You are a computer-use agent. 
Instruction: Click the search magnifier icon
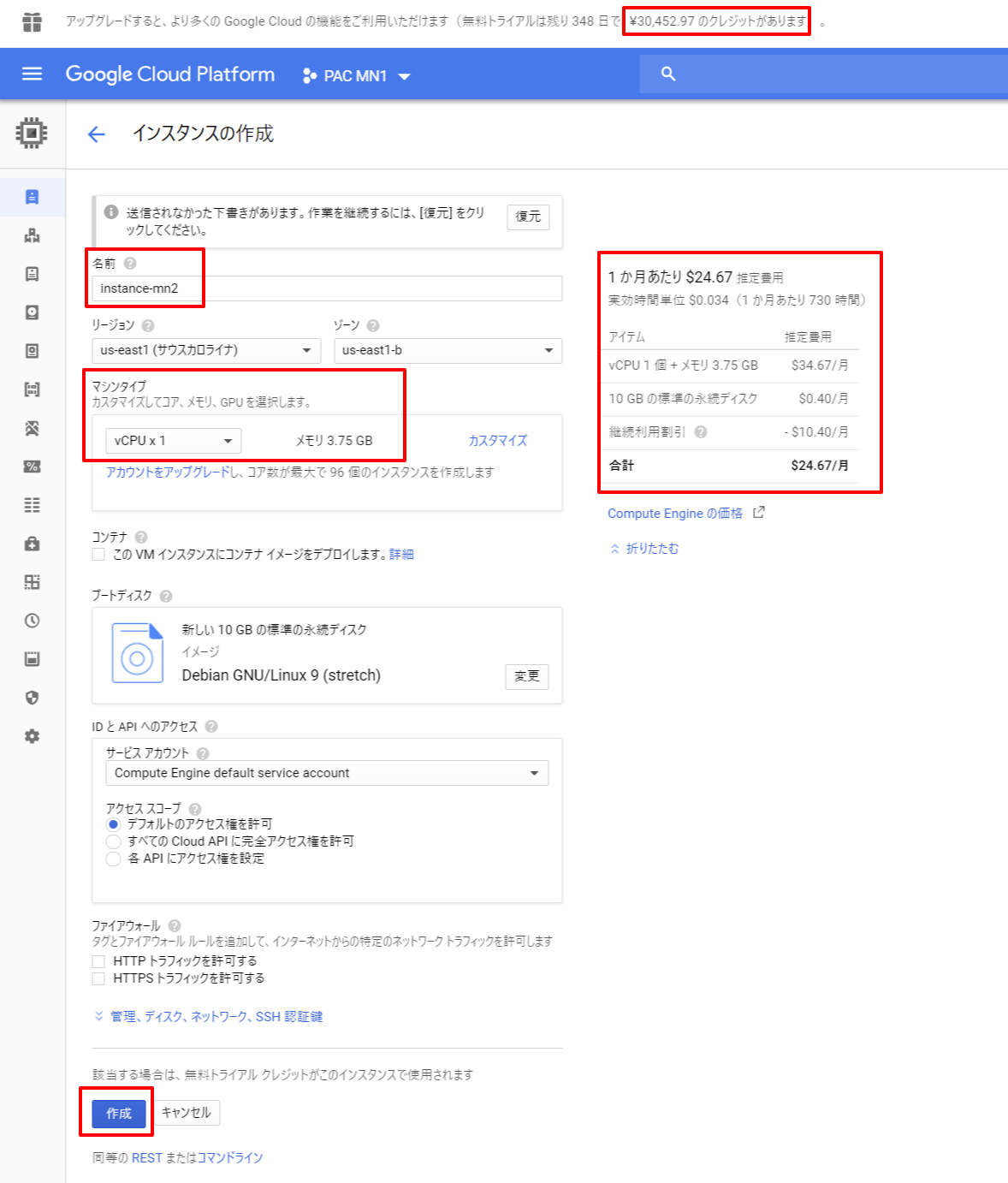pyautogui.click(x=668, y=74)
